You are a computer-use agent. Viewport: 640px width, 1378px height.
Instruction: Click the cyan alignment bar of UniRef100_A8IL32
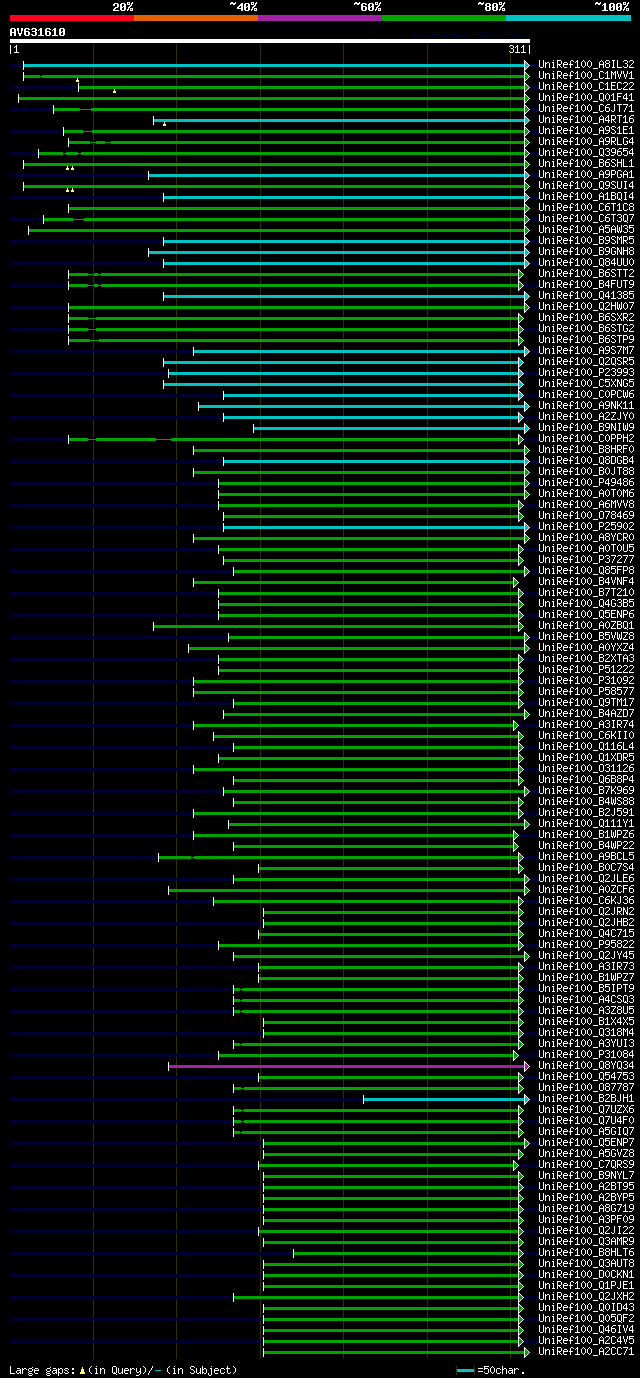pyautogui.click(x=274, y=65)
